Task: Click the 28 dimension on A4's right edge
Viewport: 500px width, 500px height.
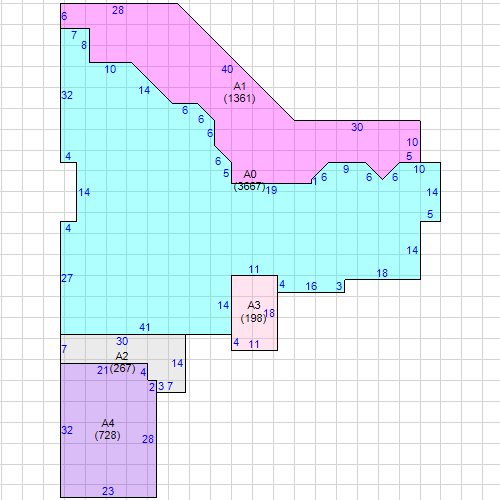Action: 148,439
